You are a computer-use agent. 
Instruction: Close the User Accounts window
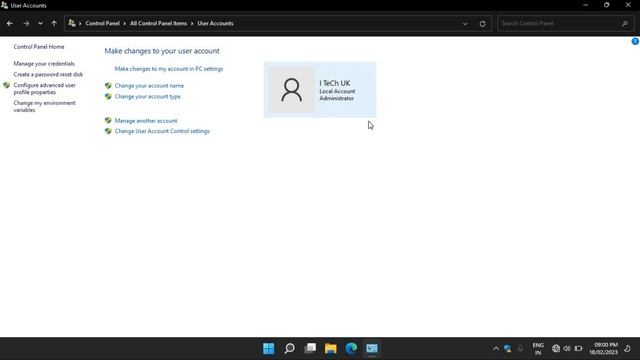pyautogui.click(x=628, y=5)
